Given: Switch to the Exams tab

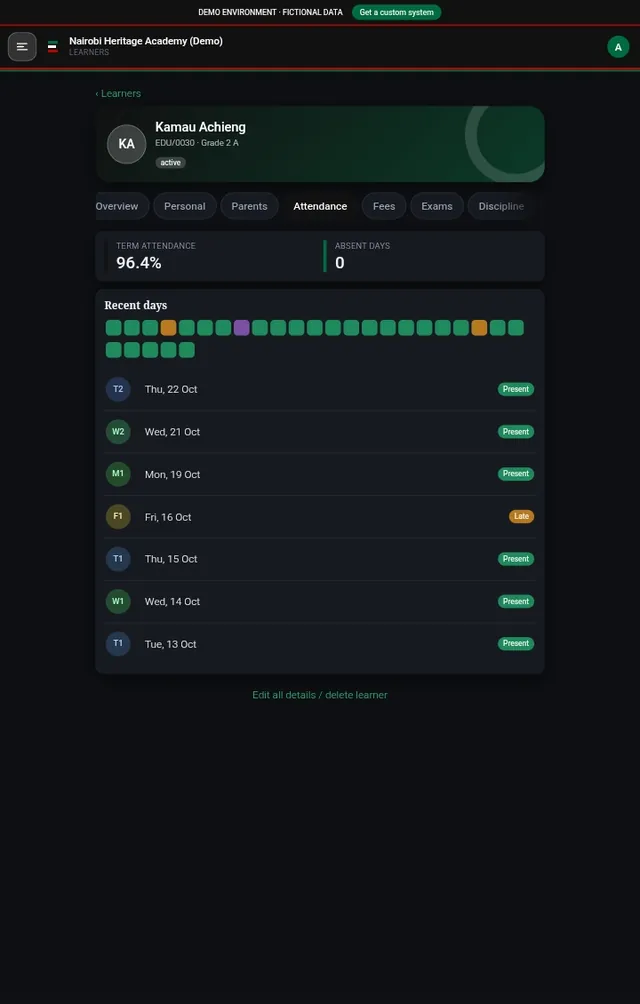Looking at the screenshot, I should (x=436, y=206).
